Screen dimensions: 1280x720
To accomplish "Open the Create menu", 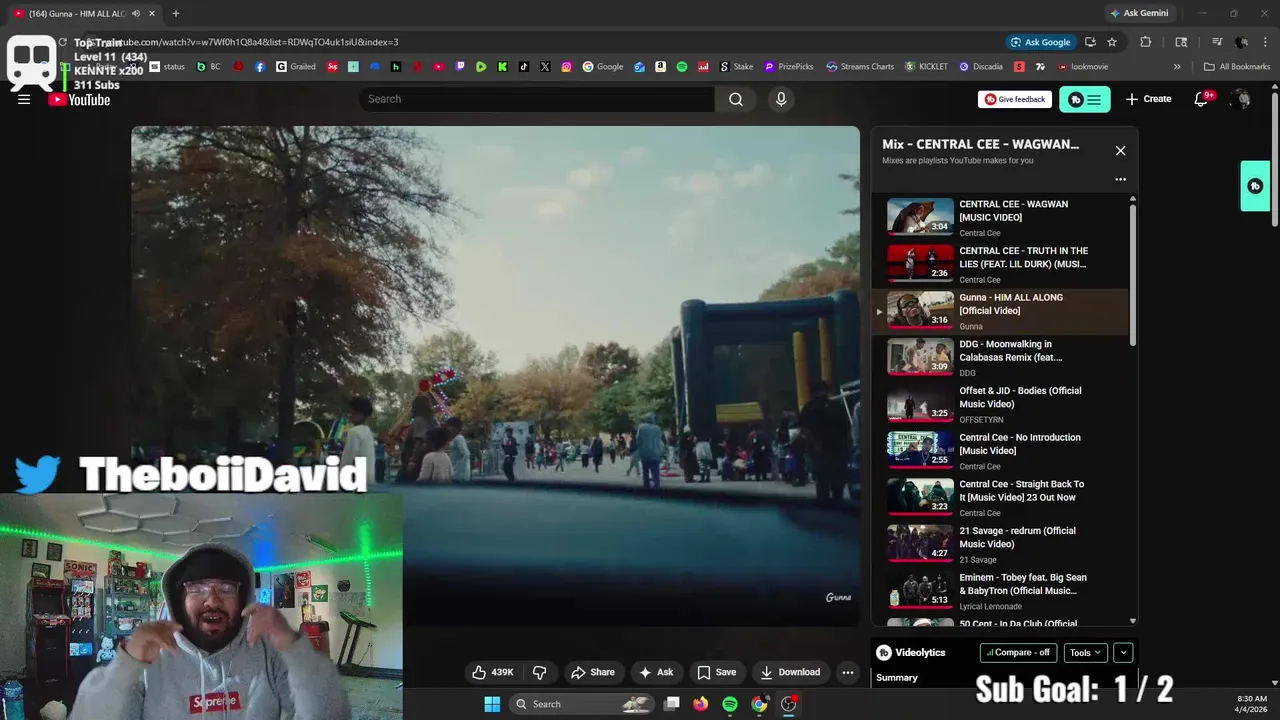I will [1148, 99].
